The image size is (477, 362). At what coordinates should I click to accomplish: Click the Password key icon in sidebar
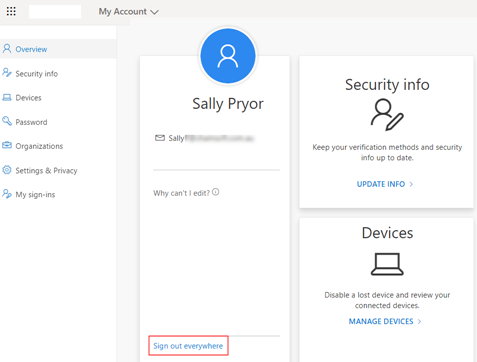(7, 121)
